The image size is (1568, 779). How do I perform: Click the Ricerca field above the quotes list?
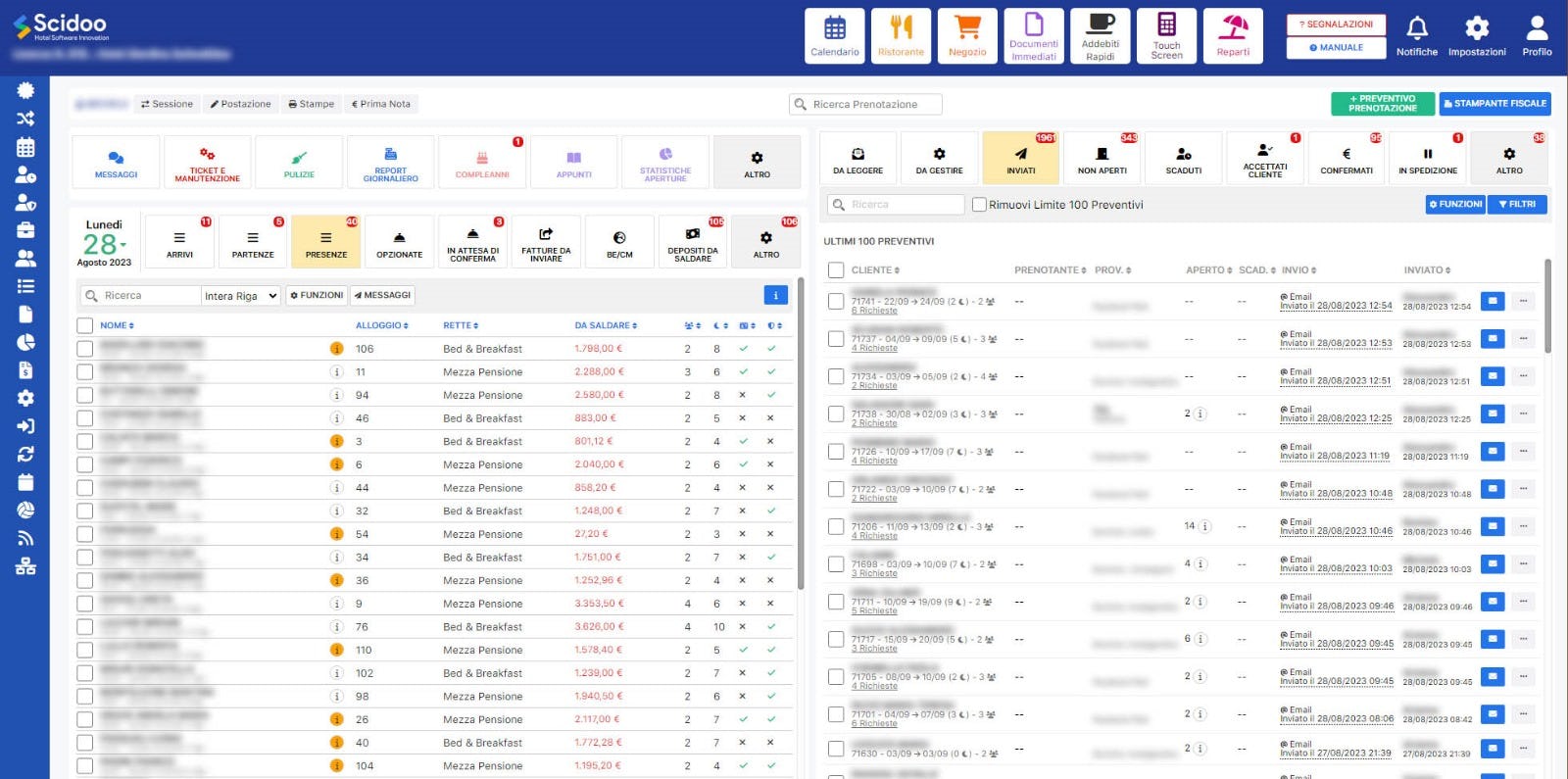coord(896,204)
